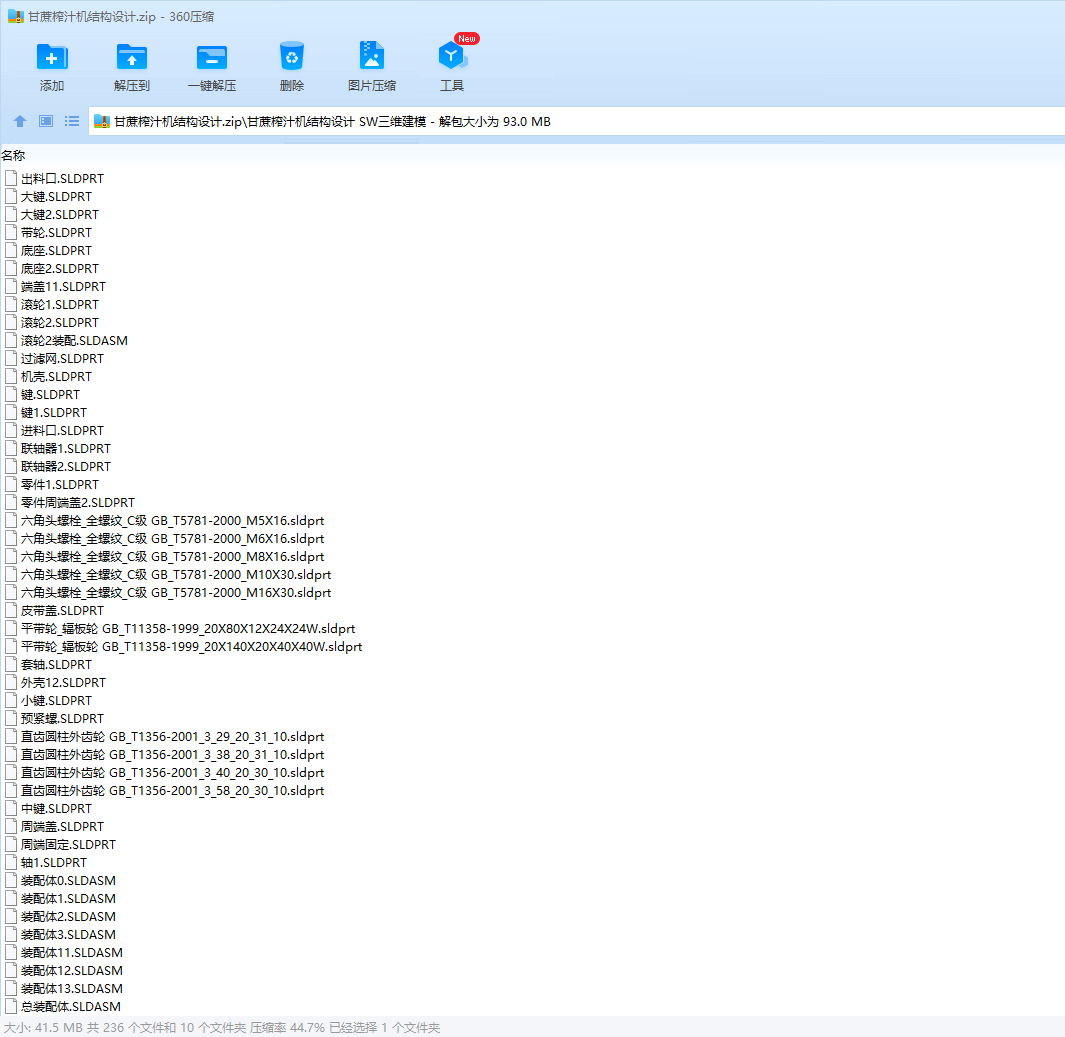Click the file icon beside 出料口.SLDPRT

[x=11, y=179]
